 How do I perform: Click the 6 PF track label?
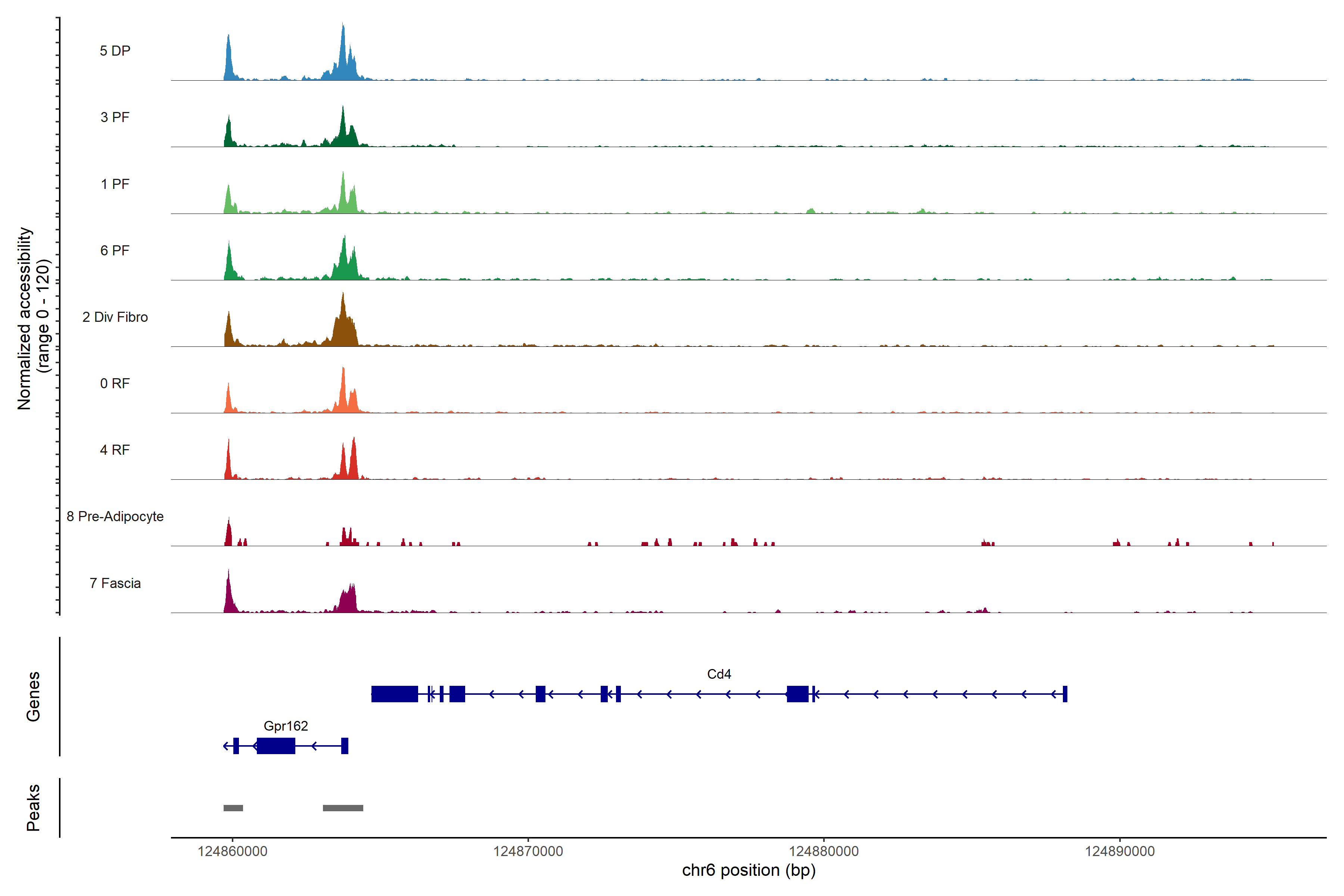[x=115, y=250]
